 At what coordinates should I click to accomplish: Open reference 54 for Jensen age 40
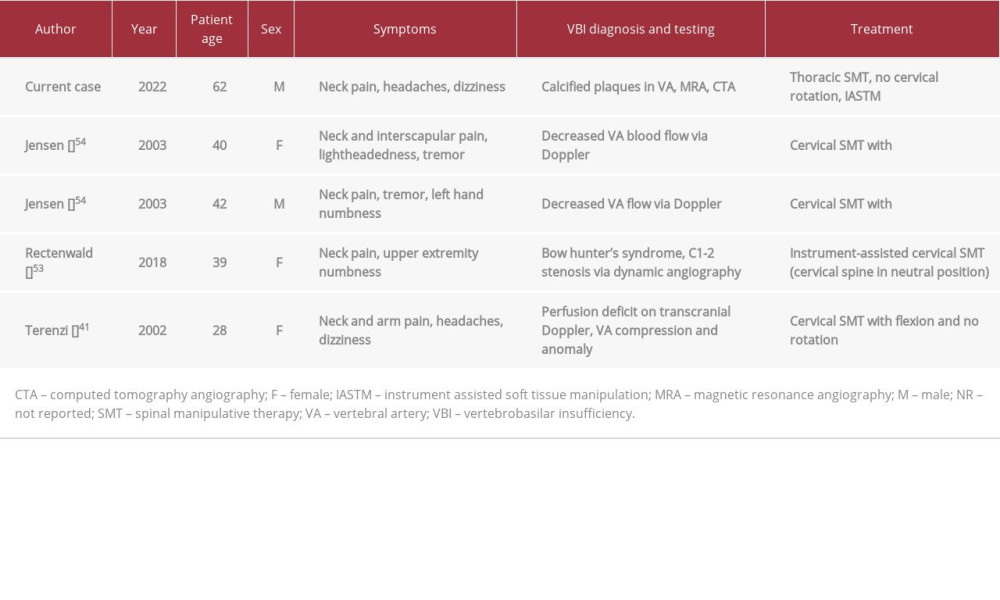(x=80, y=142)
